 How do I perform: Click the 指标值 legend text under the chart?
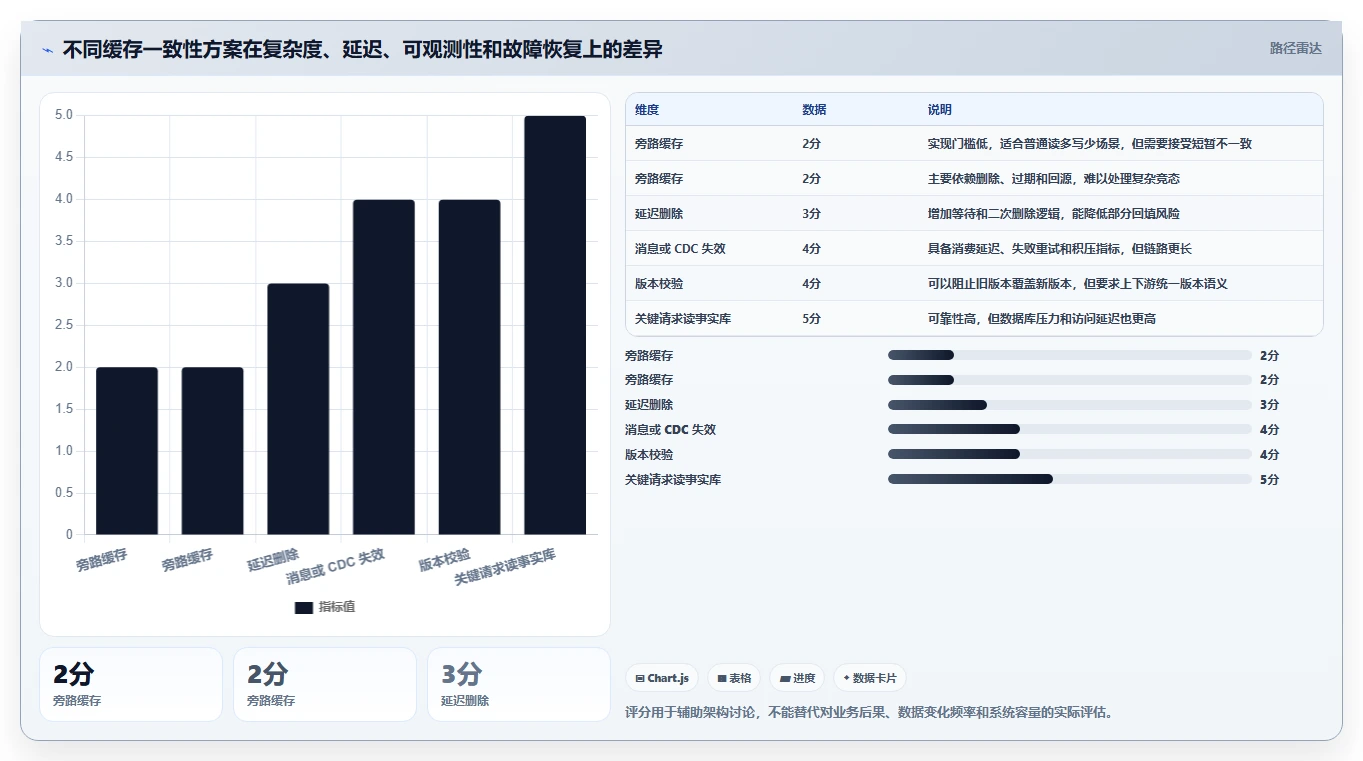pyautogui.click(x=337, y=607)
